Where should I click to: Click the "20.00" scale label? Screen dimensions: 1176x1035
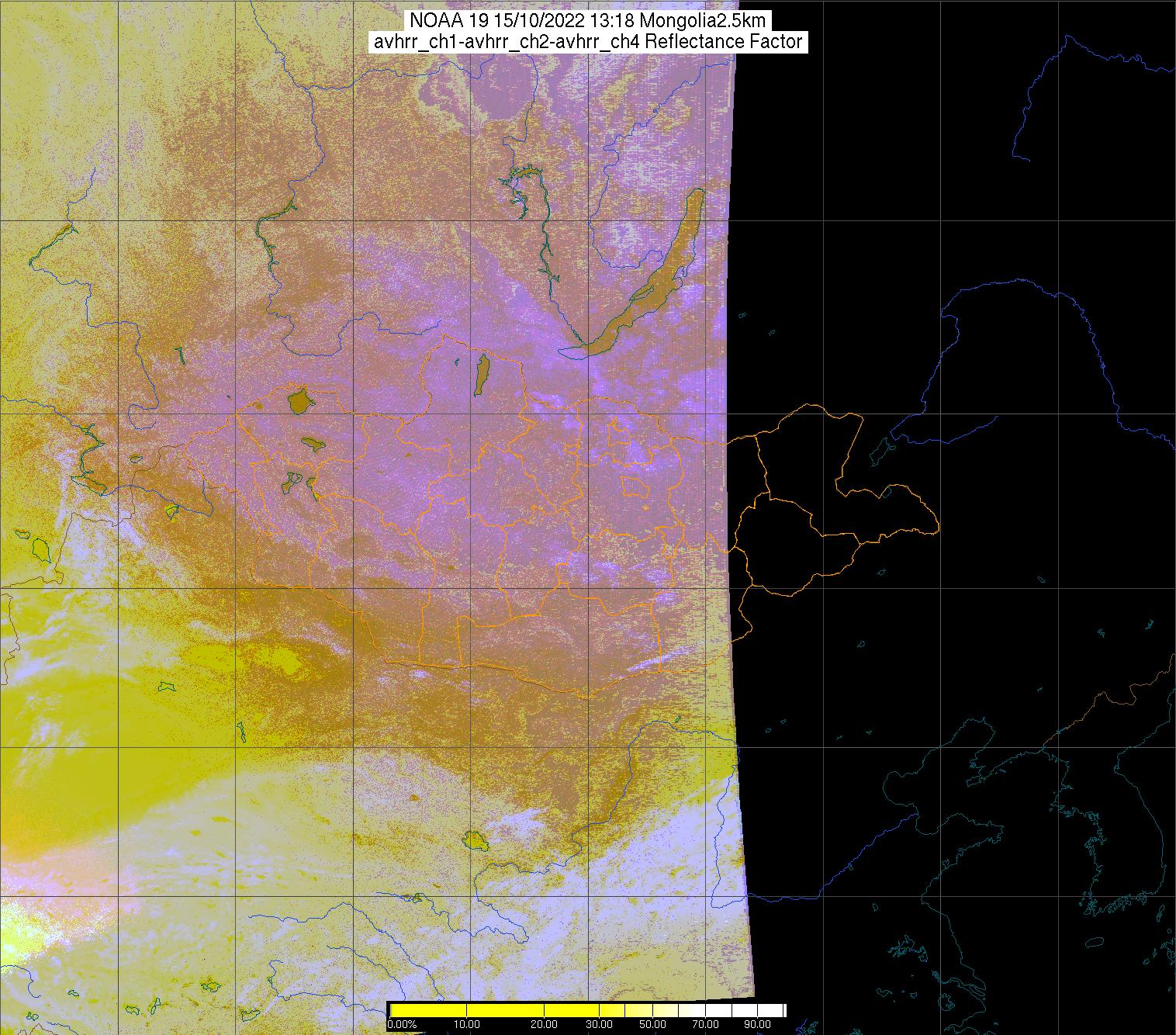pos(545,1025)
